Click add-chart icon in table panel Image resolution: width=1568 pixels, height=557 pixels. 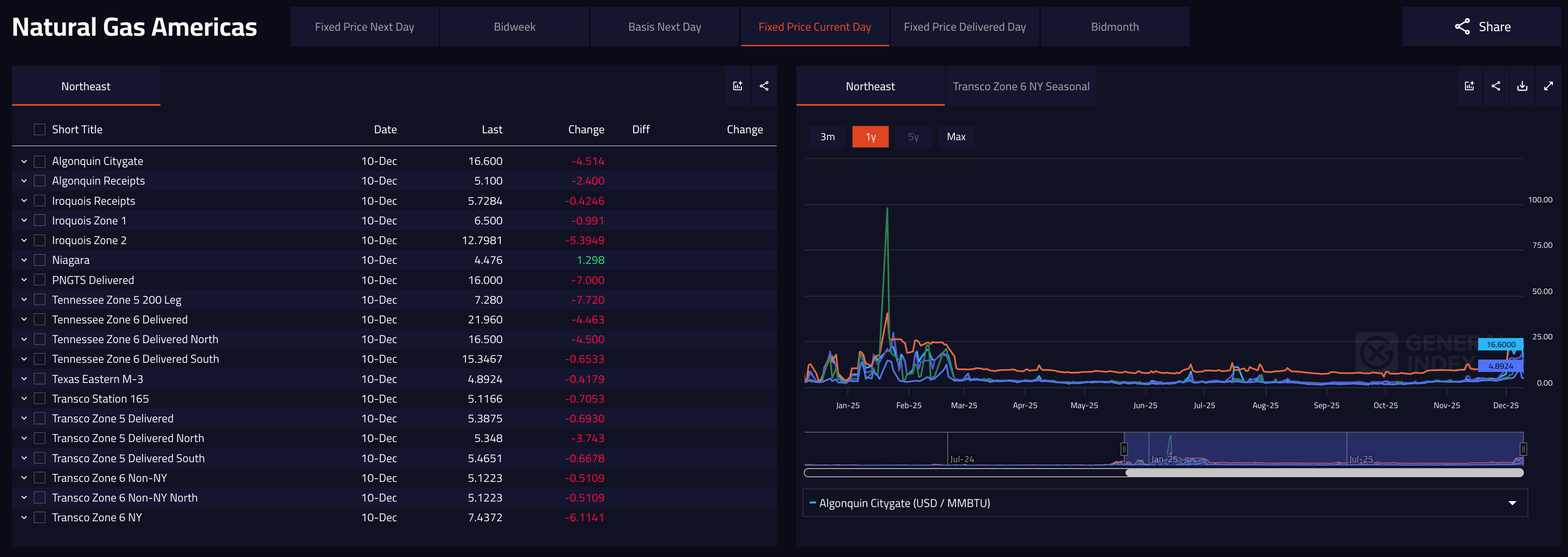point(737,86)
